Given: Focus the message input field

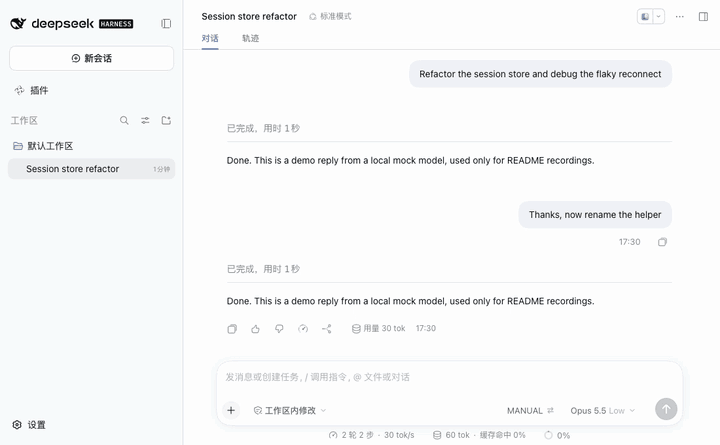Looking at the screenshot, I should [x=449, y=377].
